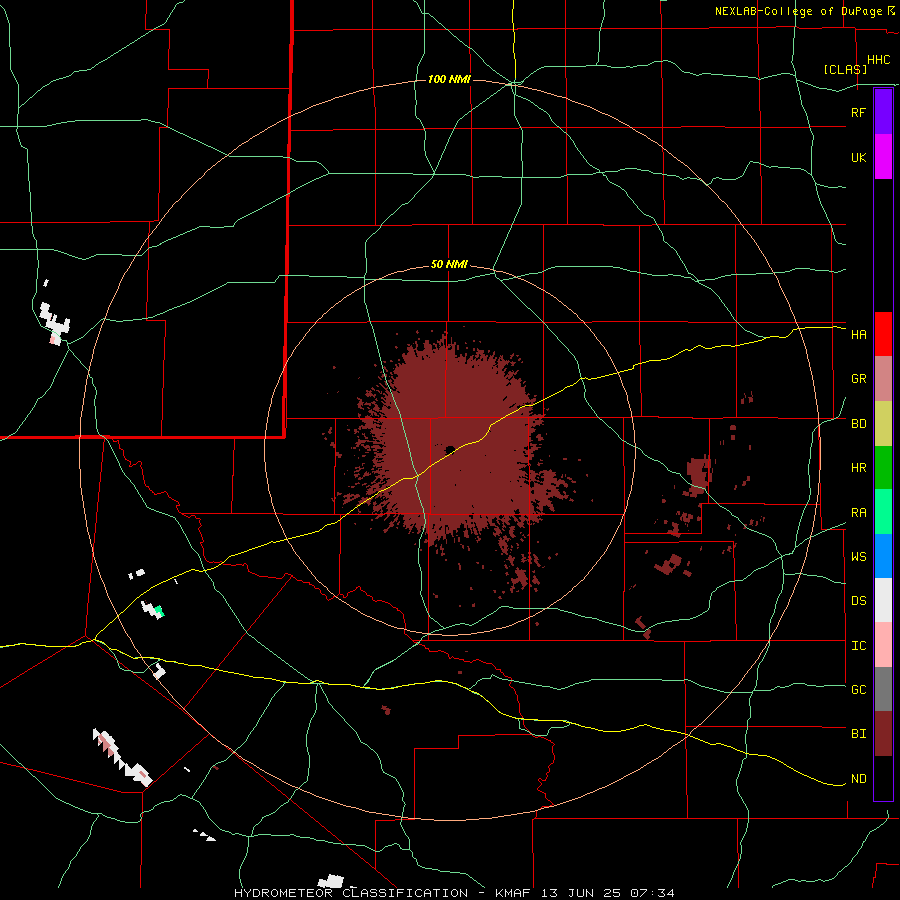The height and width of the screenshot is (900, 900).
Task: Click the 50 NMI range ring label
Action: [x=449, y=265]
